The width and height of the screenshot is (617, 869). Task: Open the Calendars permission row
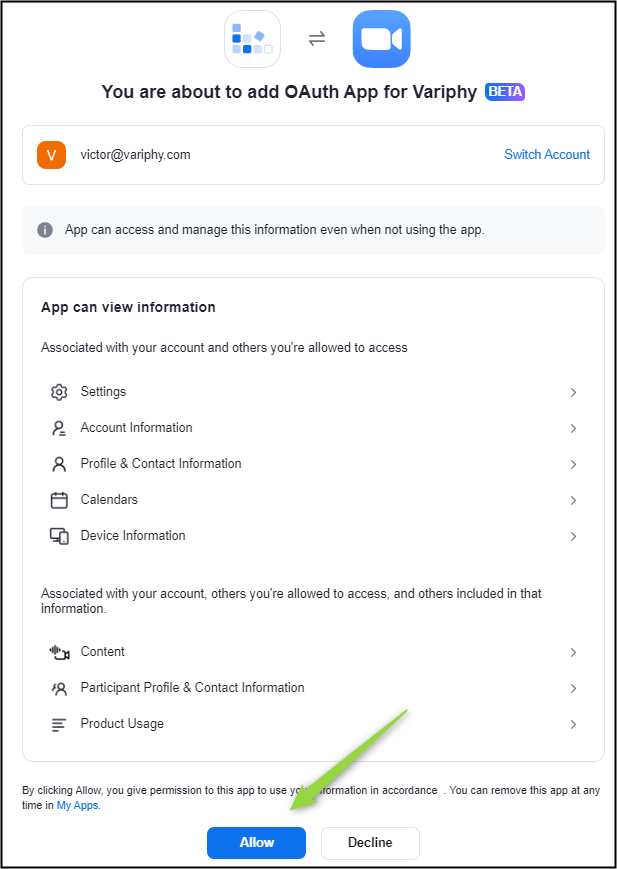click(x=313, y=500)
